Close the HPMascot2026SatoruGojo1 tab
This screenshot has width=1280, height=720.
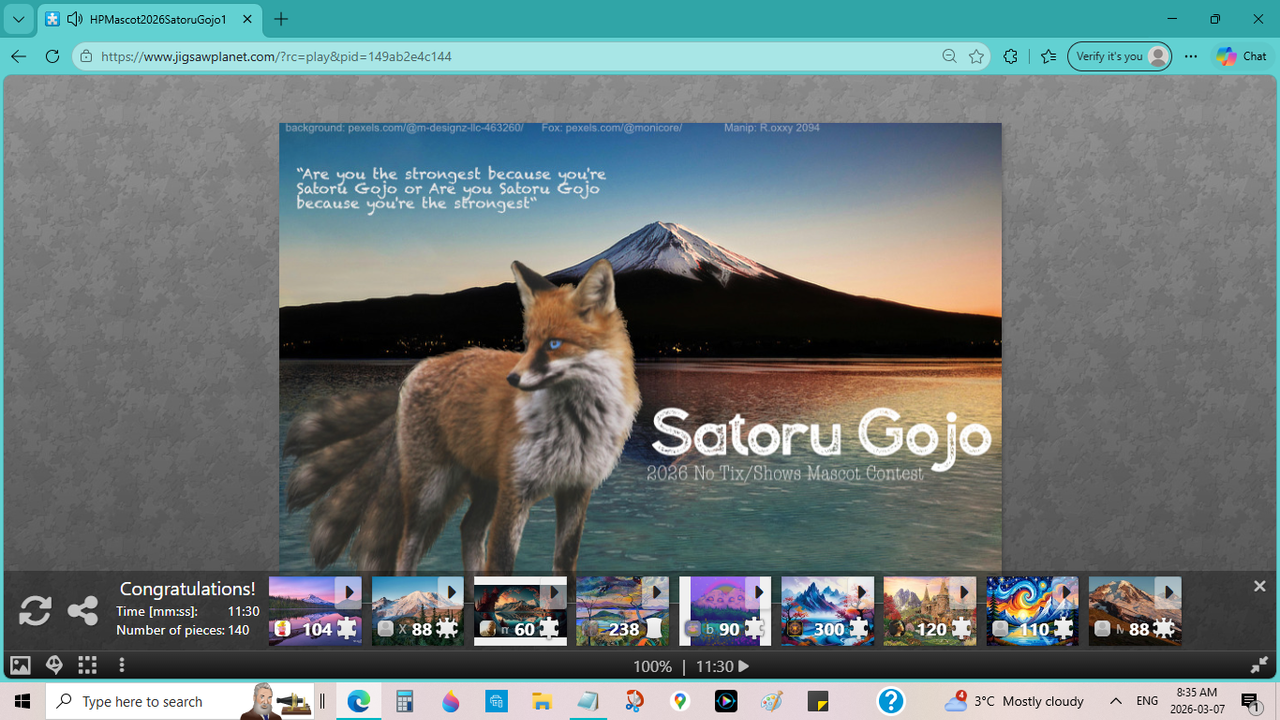coord(247,19)
